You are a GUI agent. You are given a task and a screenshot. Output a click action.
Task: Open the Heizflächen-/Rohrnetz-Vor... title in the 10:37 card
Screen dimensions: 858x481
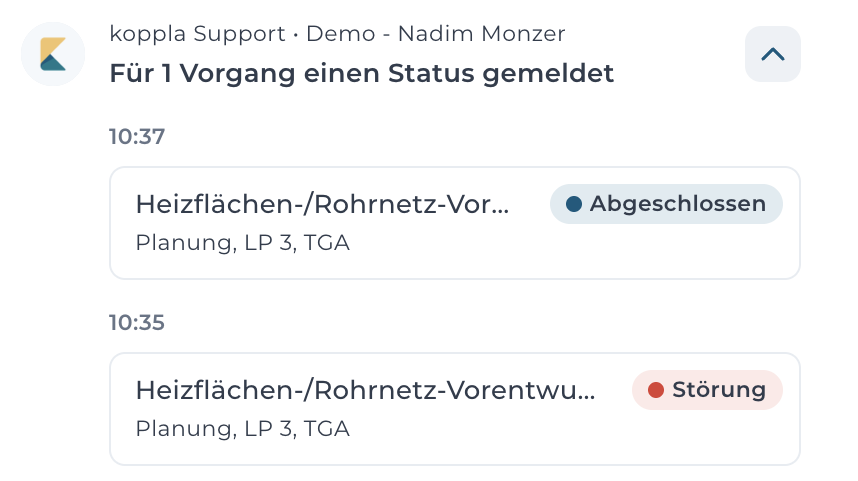point(322,204)
